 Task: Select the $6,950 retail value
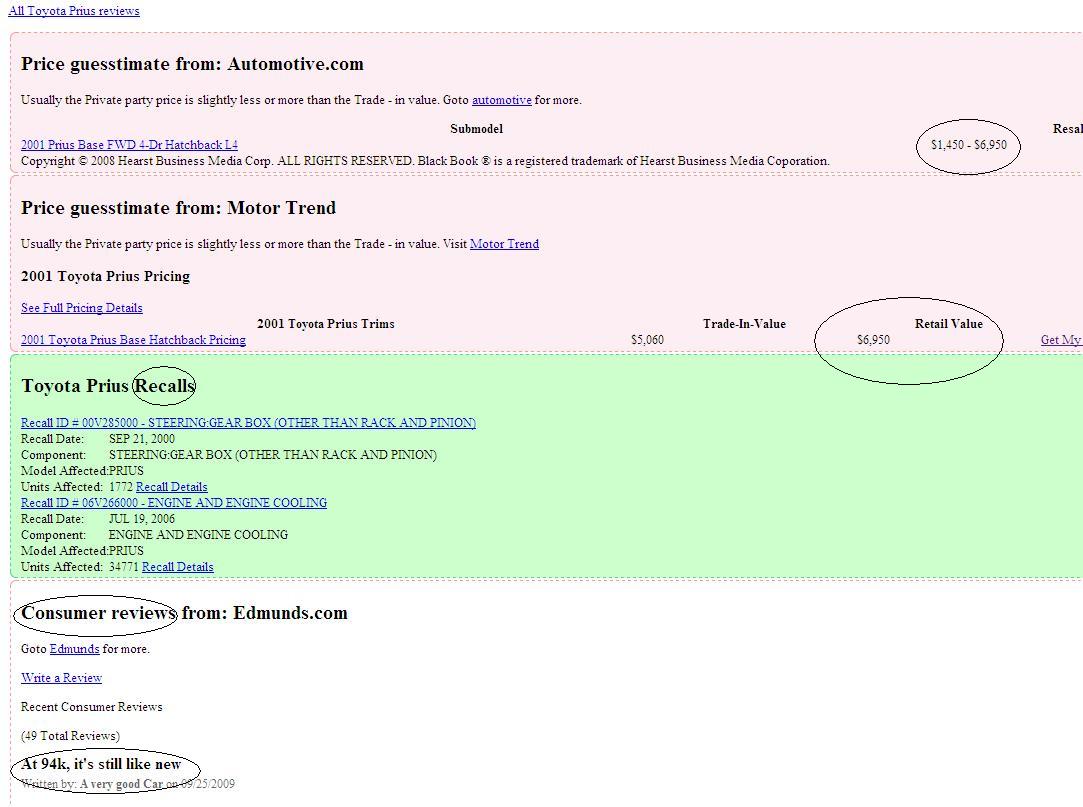coord(873,339)
